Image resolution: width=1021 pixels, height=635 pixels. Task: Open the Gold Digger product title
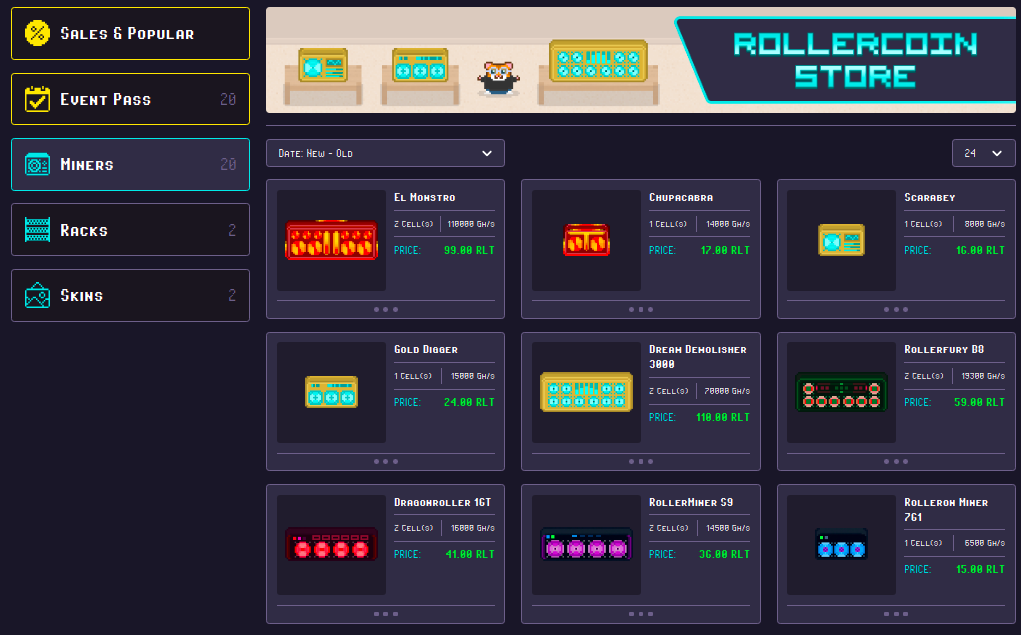point(426,350)
